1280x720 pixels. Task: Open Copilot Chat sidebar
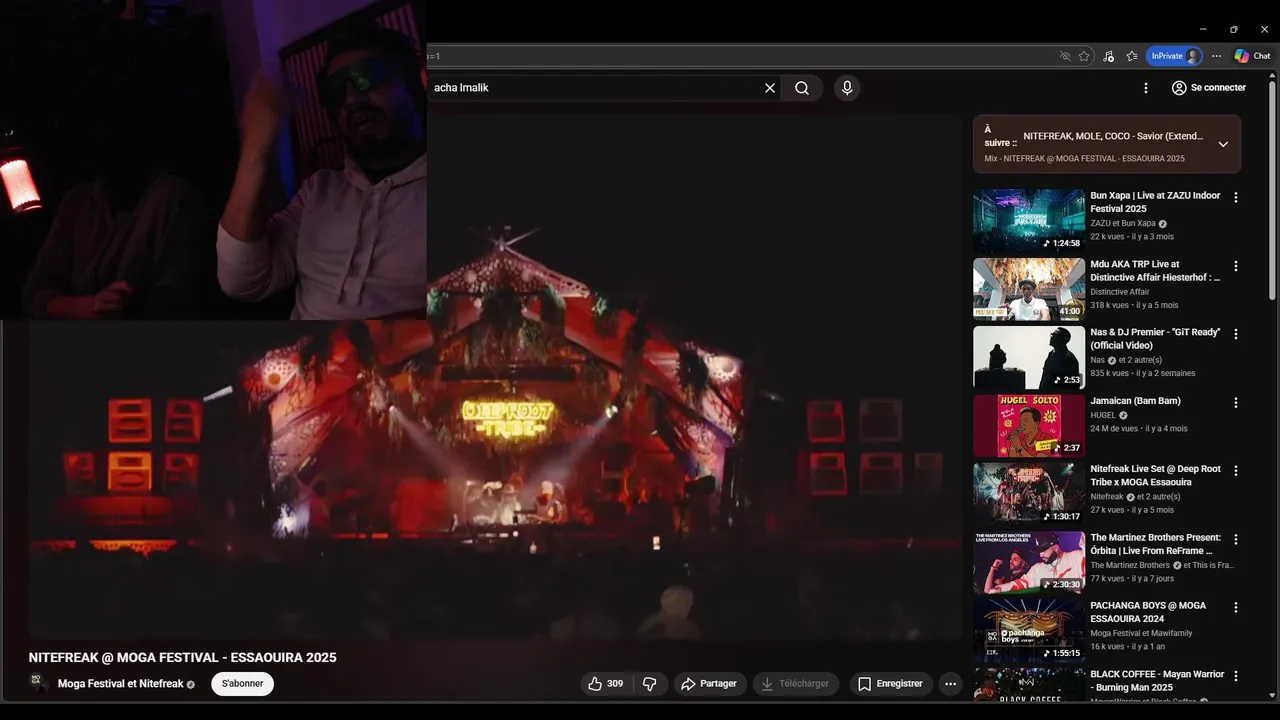(1252, 56)
